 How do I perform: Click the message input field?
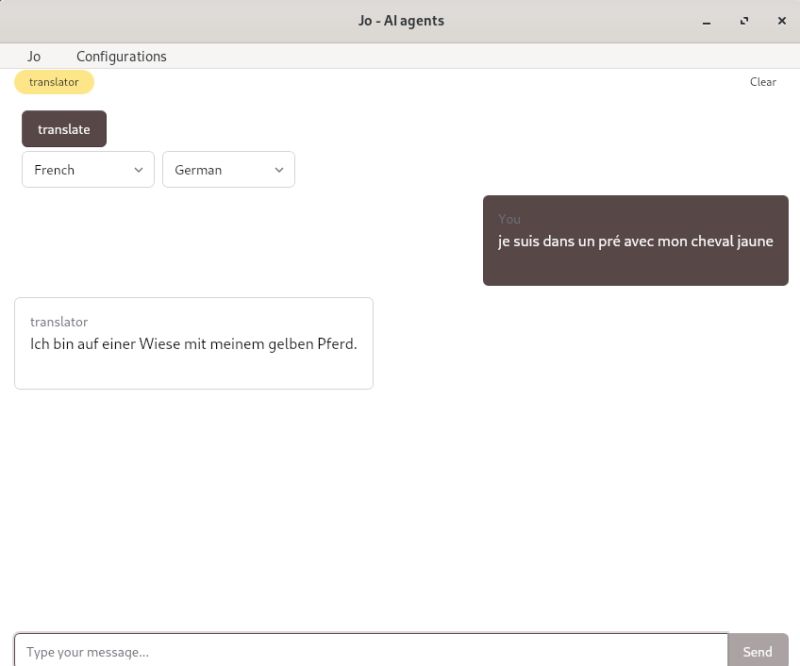point(371,651)
